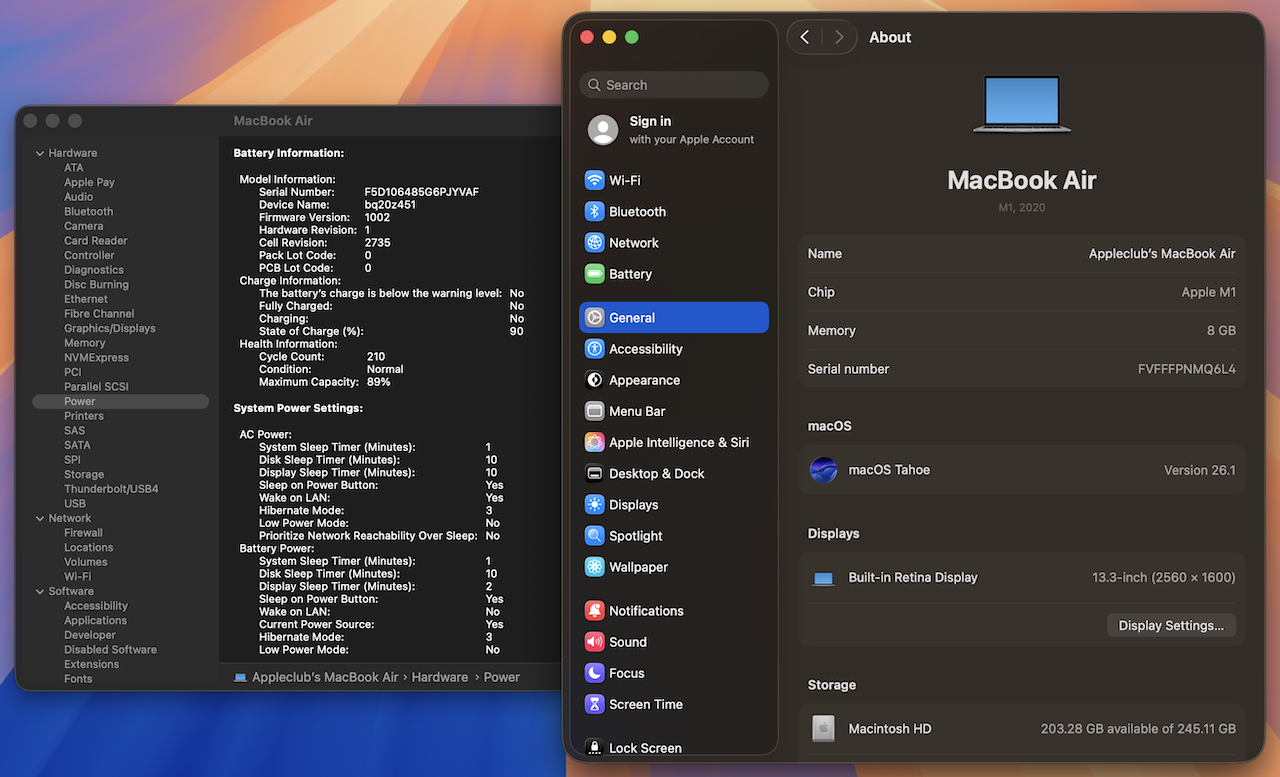The height and width of the screenshot is (777, 1280).
Task: Collapse the Software disclosure triangle
Action: click(x=40, y=591)
